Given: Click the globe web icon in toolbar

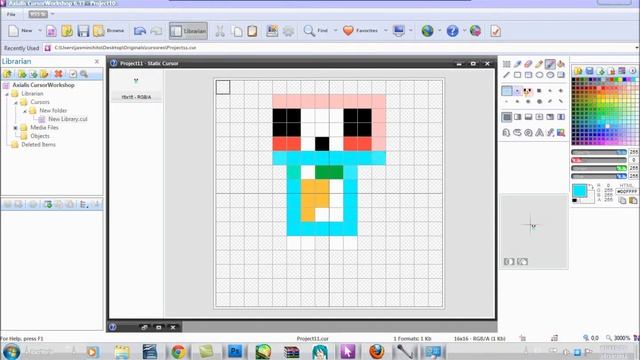Looking at the screenshot, I should tap(427, 31).
